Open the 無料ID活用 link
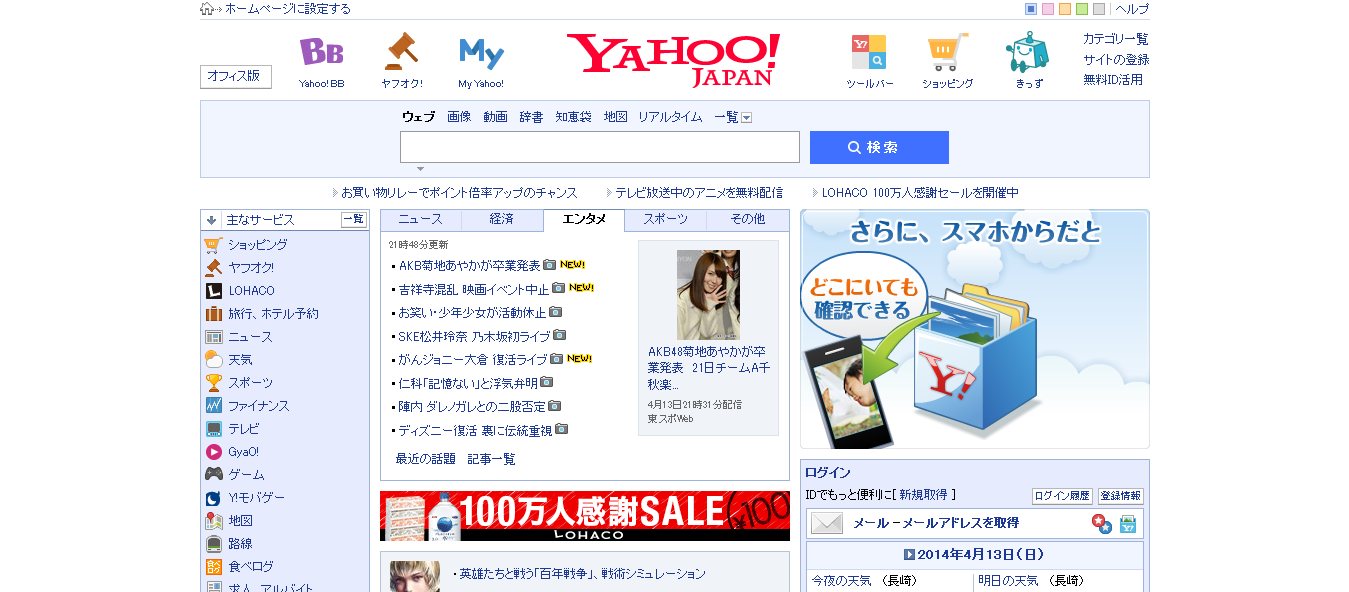Viewport: 1349px width, 592px height. (1113, 80)
